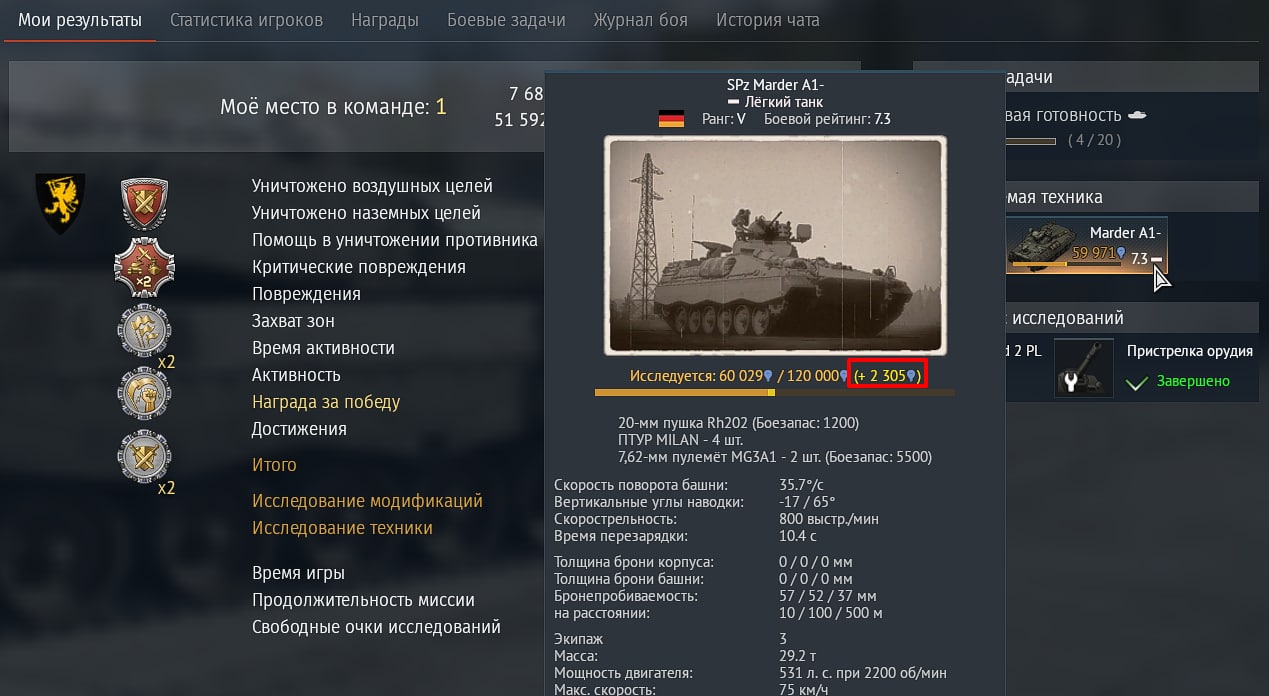Click the Marder A1- vehicle card
The image size is (1269, 696).
(x=1086, y=244)
